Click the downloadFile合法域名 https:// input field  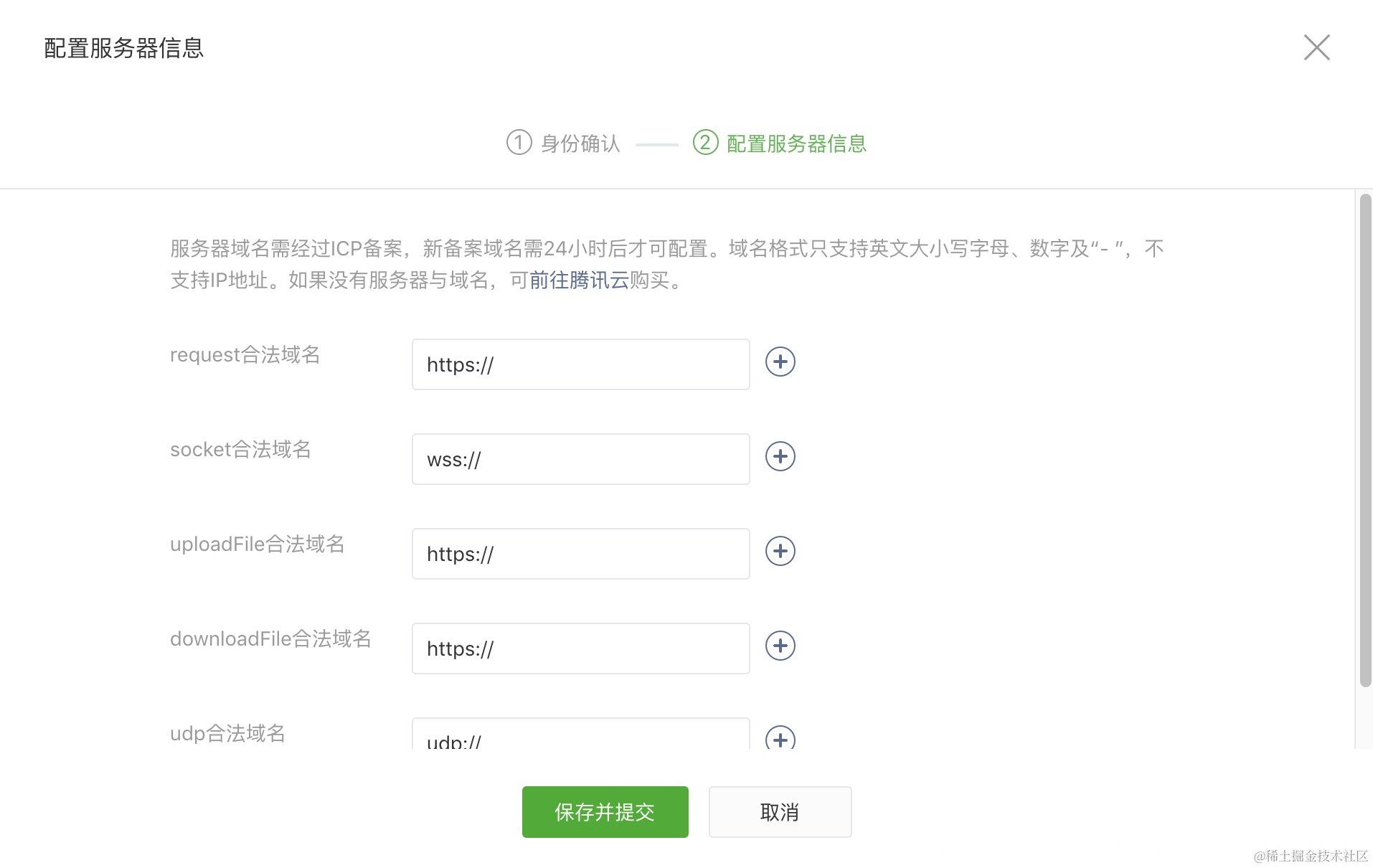pyautogui.click(x=580, y=648)
